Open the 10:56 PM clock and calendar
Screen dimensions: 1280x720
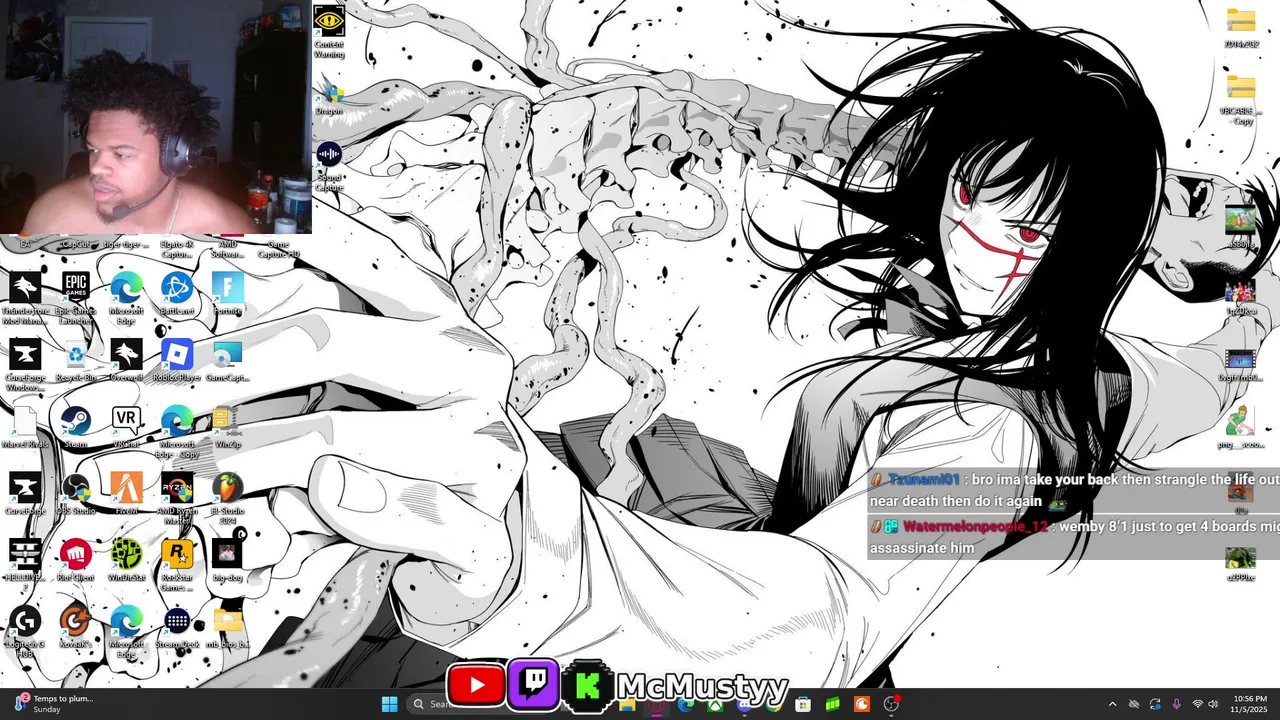1251,704
